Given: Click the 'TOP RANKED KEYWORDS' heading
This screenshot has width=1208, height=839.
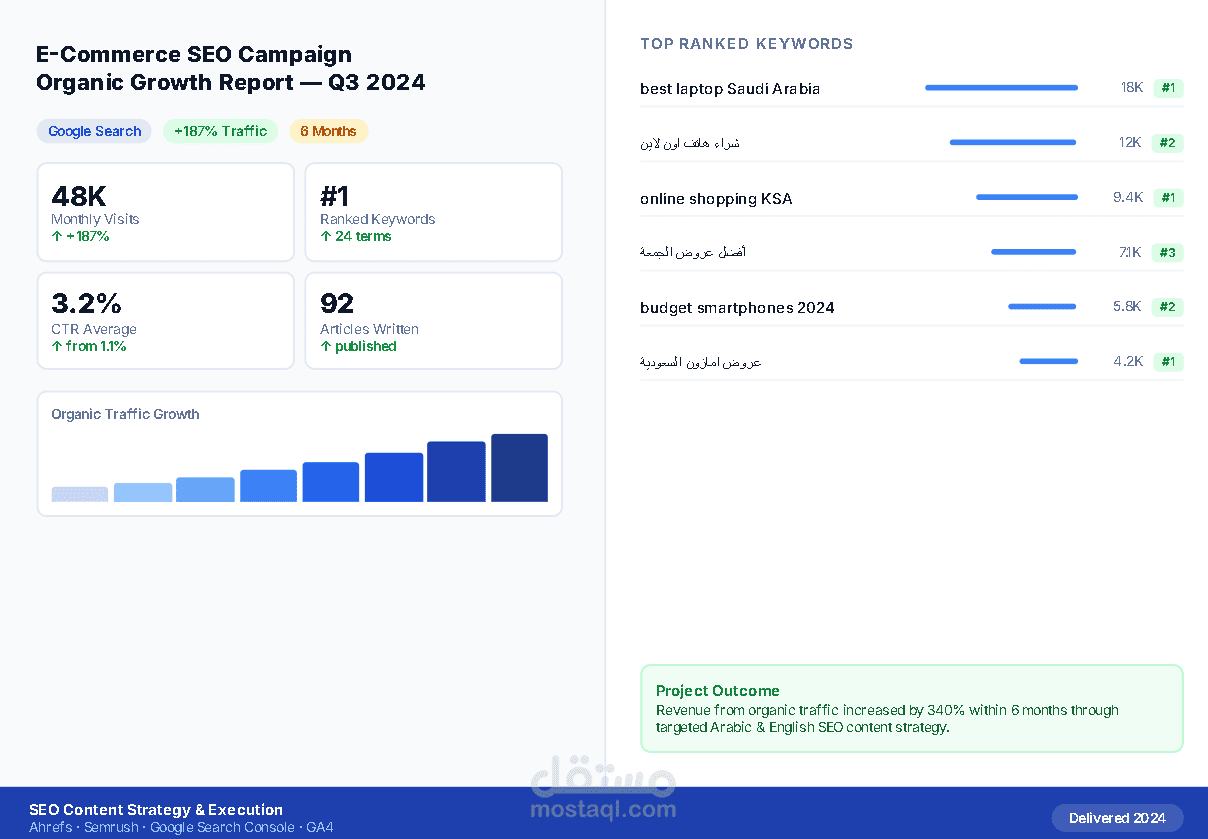Looking at the screenshot, I should (747, 44).
